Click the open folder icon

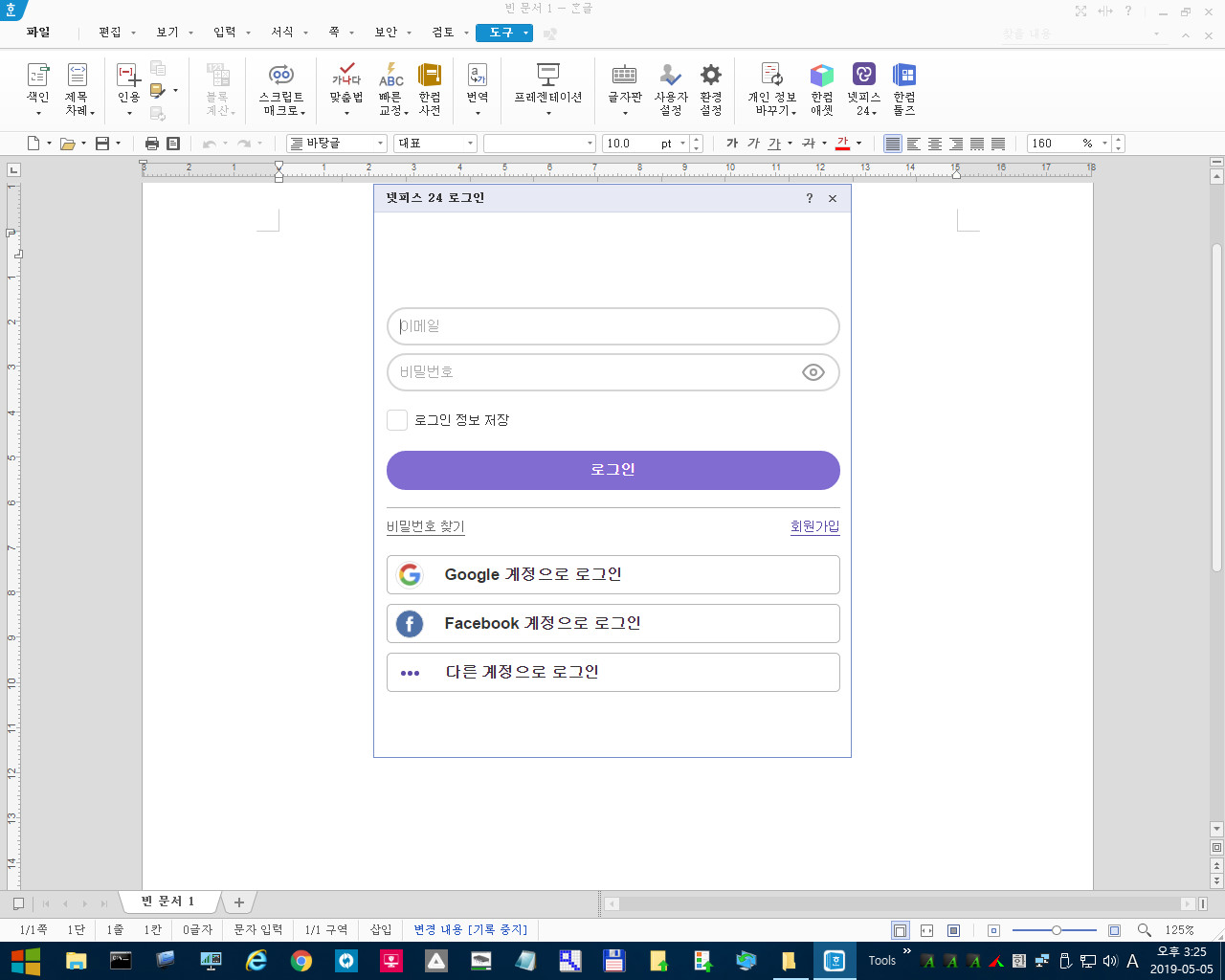[67, 144]
